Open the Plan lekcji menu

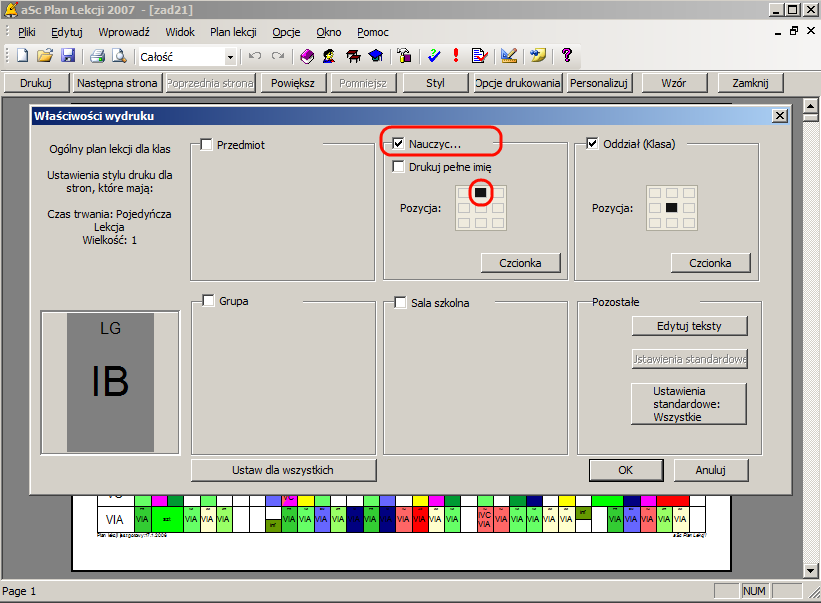[x=234, y=32]
